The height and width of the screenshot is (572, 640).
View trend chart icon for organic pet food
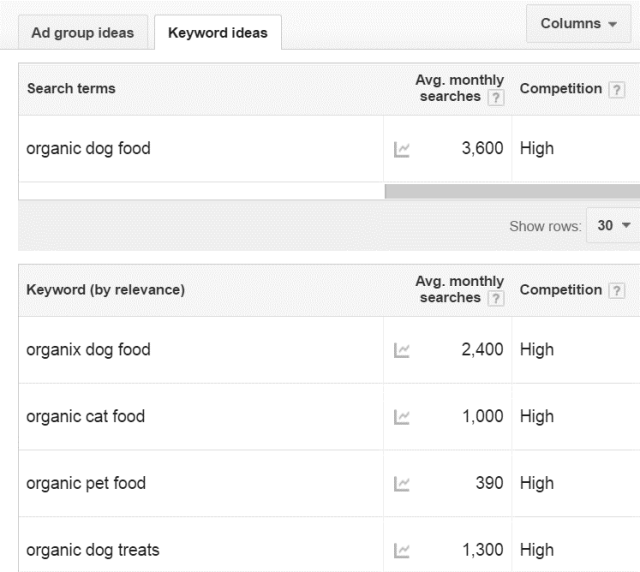click(402, 484)
